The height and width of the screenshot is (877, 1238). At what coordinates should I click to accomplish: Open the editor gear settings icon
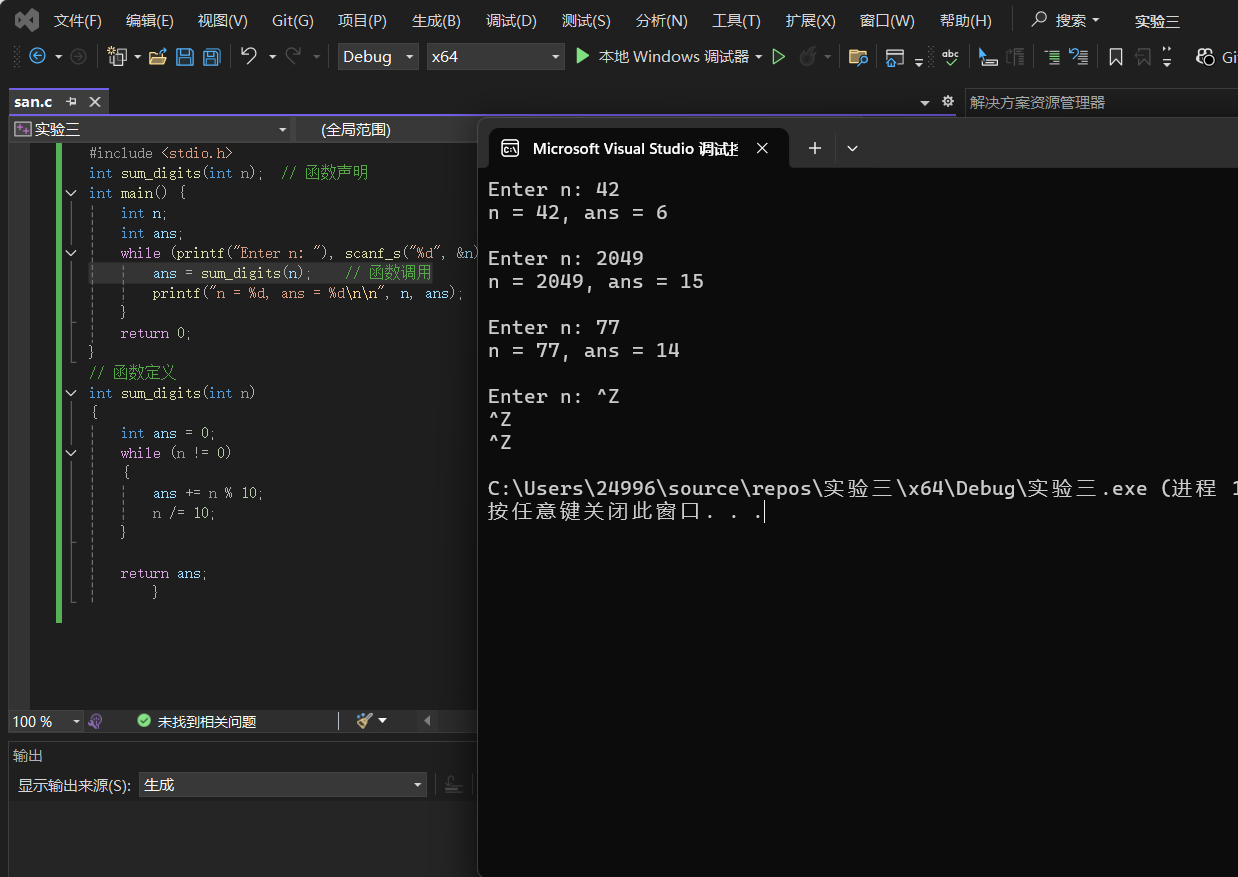[x=948, y=102]
